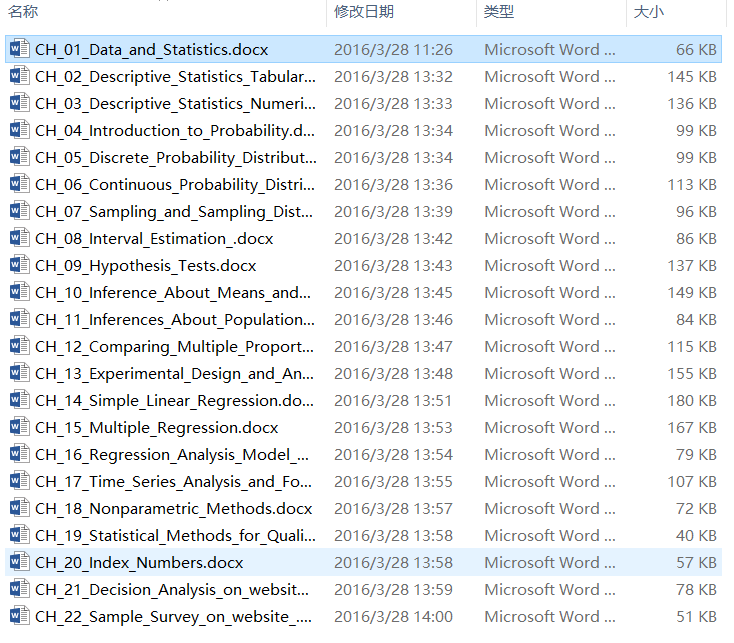Click Word icon of CH_12_Comparing_Multiple file
The width and height of the screenshot is (734, 643).
(x=20, y=346)
